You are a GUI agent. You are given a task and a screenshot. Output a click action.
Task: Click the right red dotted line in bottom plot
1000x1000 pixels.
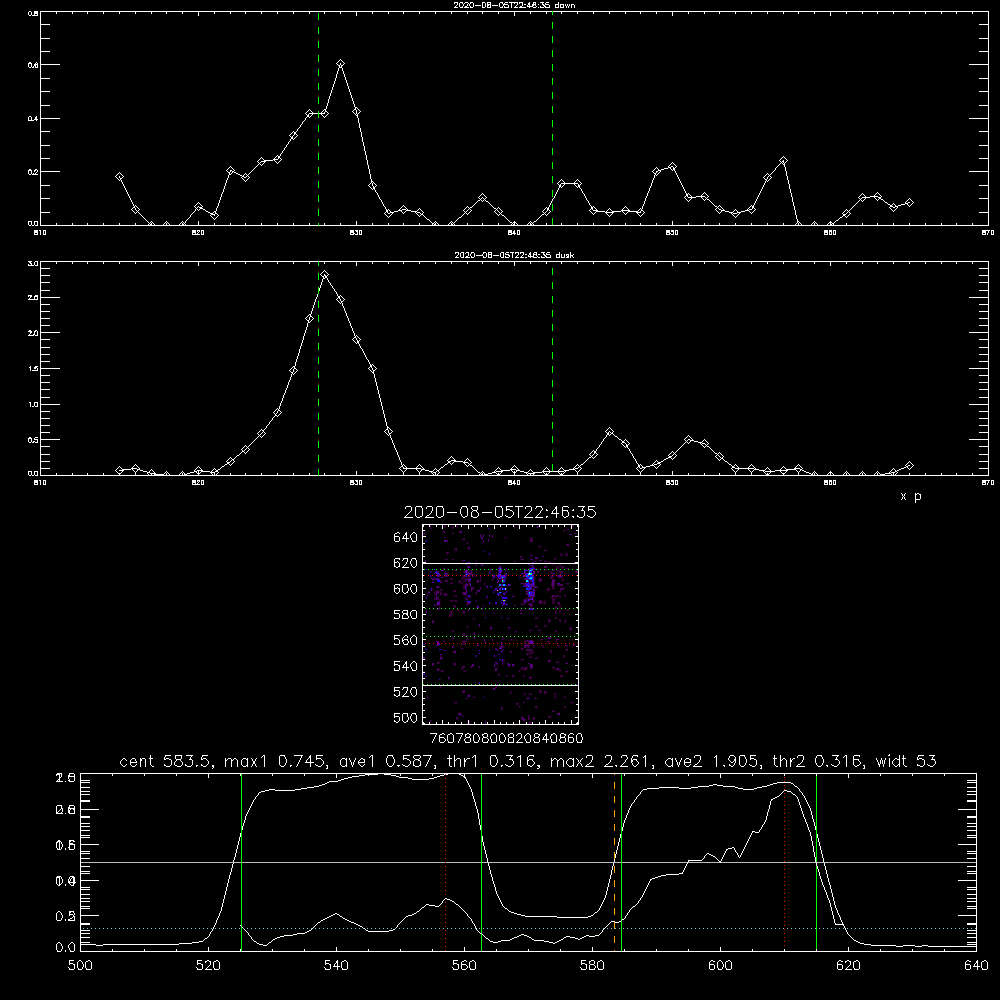784,861
